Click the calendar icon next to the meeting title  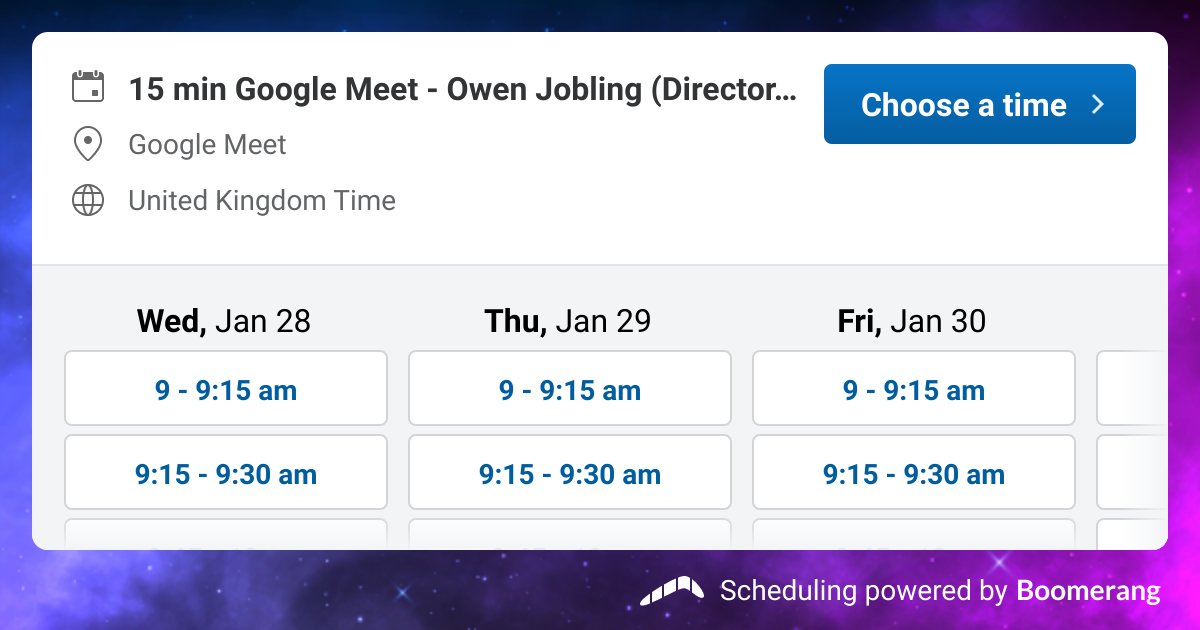click(x=88, y=88)
